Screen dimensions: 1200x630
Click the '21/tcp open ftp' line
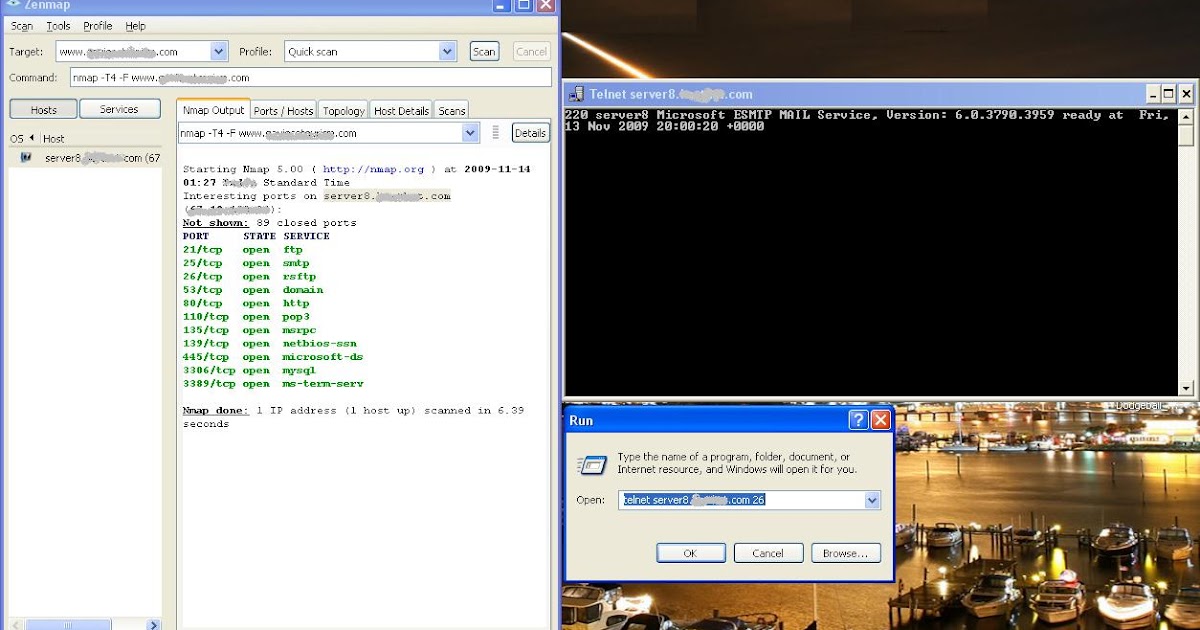click(243, 250)
